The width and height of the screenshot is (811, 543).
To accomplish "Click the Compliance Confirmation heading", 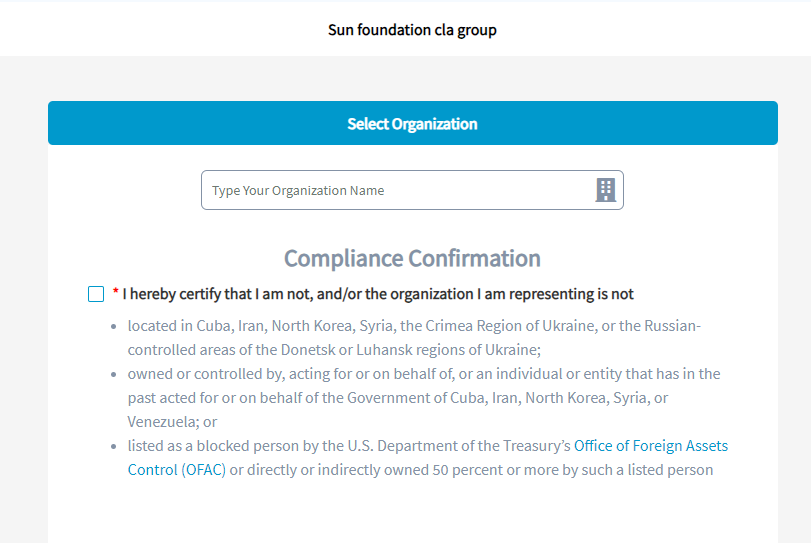I will (x=412, y=259).
